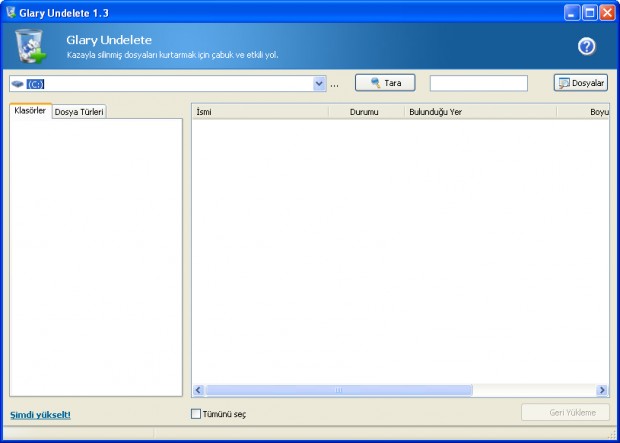Image resolution: width=620 pixels, height=443 pixels.
Task: Click the Geri Yükleme restore button
Action: [565, 413]
